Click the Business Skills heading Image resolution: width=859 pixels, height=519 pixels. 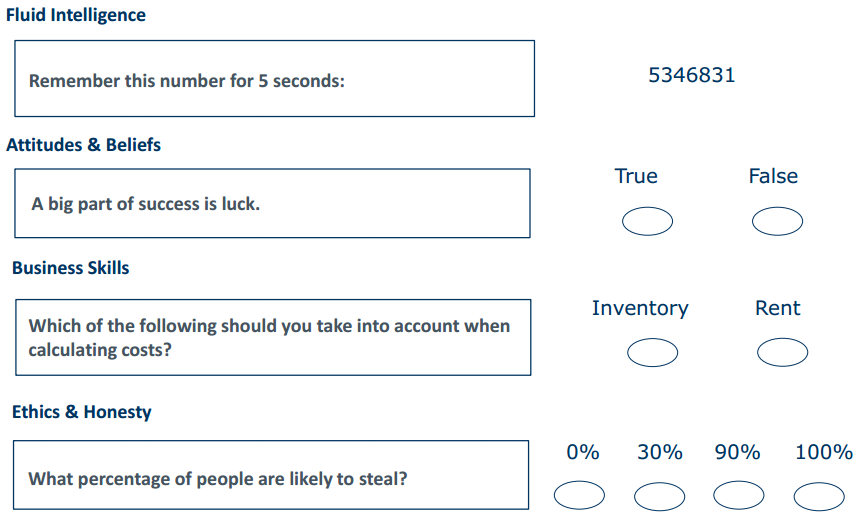click(x=70, y=268)
